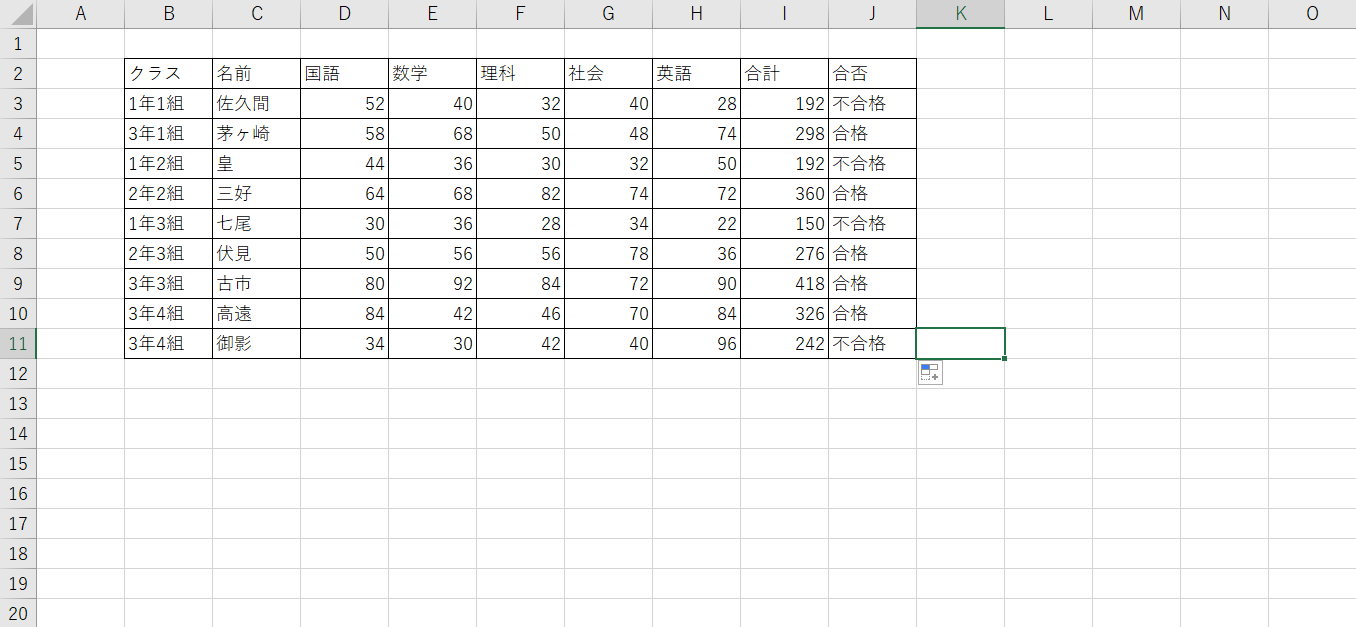Click the active empty cell K11
The image size is (1356, 627).
pyautogui.click(x=961, y=344)
